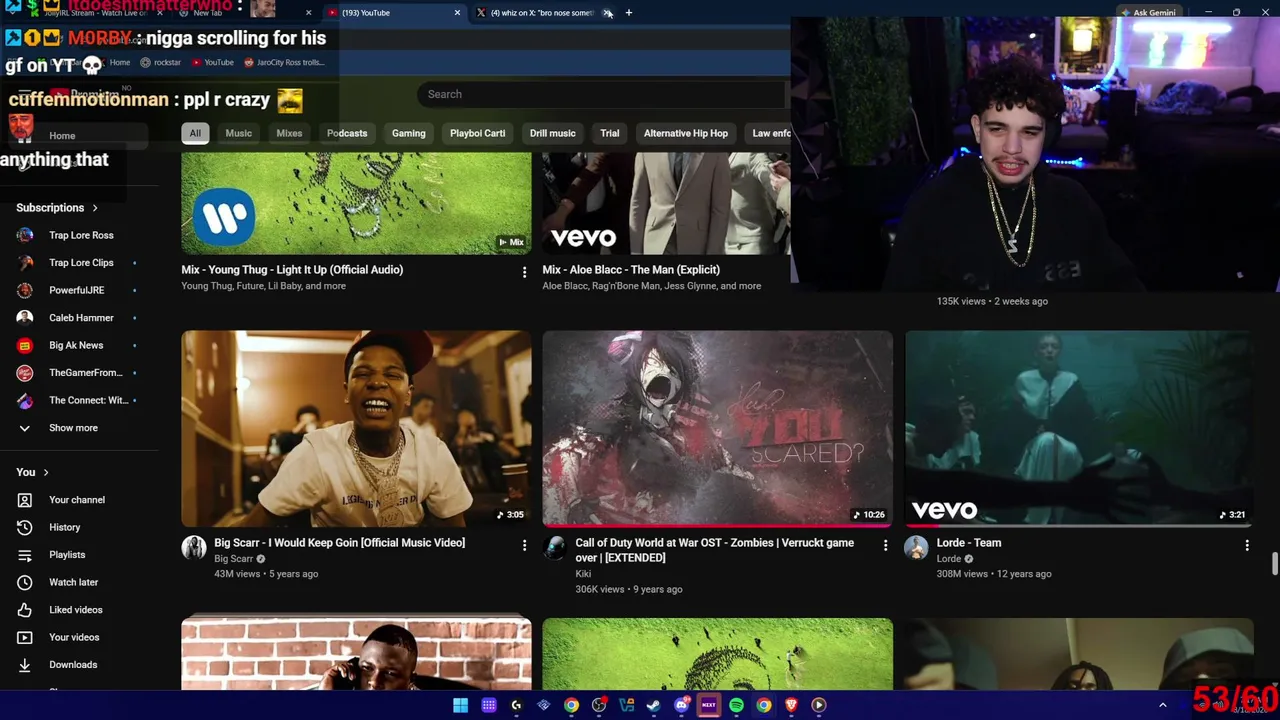Viewport: 1280px width, 720px height.
Task: Play the Lorde - Team thumbnail
Action: click(1078, 428)
